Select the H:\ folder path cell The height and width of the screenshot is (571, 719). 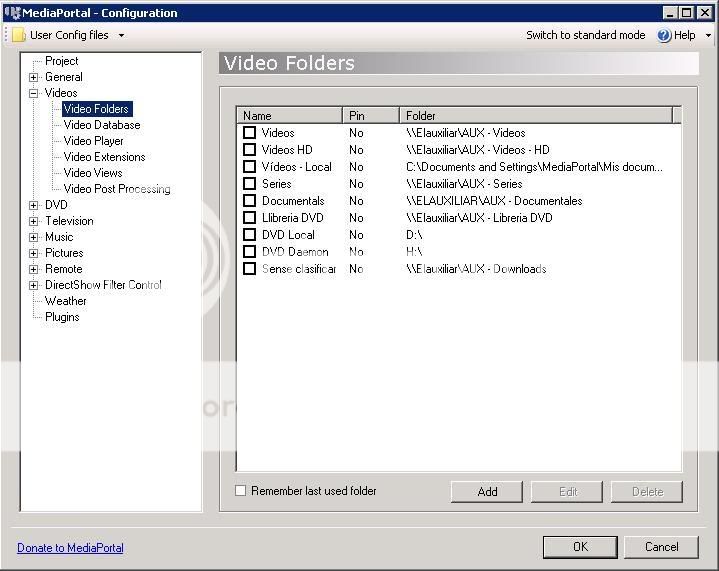pos(414,252)
